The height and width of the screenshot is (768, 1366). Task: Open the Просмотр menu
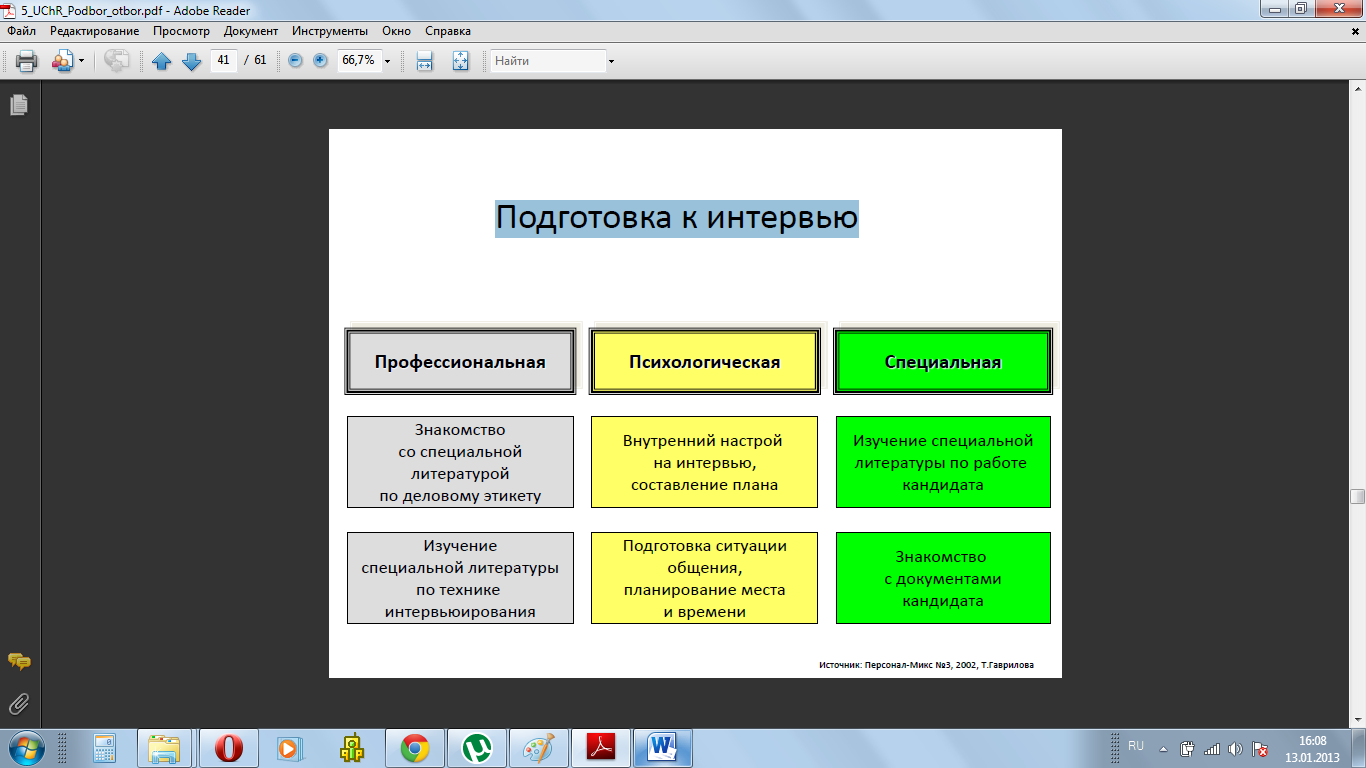[x=181, y=31]
